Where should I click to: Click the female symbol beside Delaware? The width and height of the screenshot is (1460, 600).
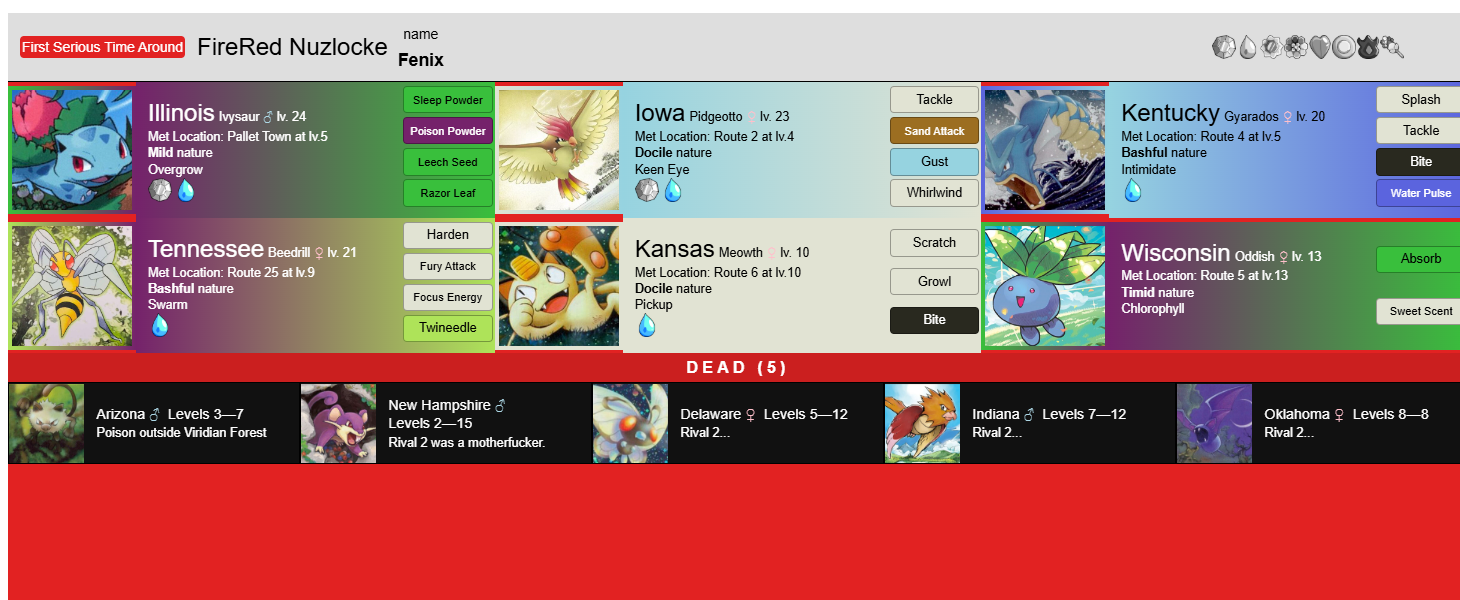(750, 414)
